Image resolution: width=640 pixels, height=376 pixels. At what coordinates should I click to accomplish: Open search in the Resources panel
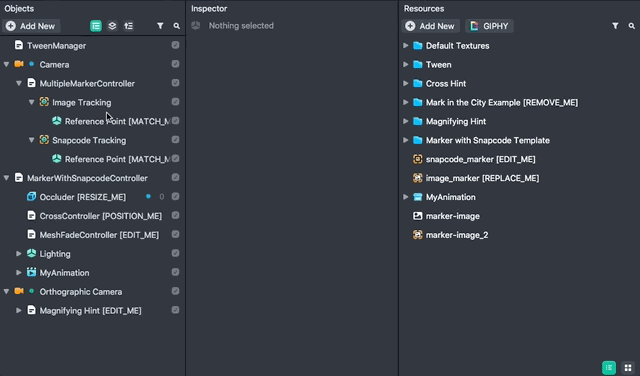coord(631,26)
